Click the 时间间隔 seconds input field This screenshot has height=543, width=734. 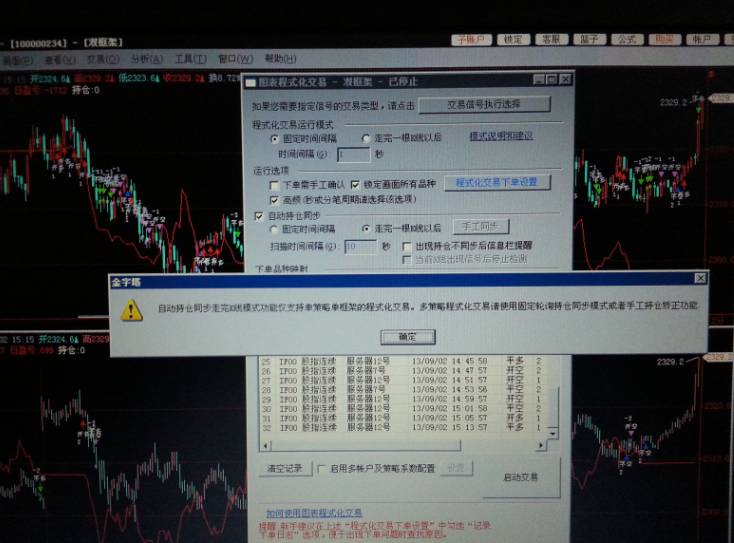[353, 154]
